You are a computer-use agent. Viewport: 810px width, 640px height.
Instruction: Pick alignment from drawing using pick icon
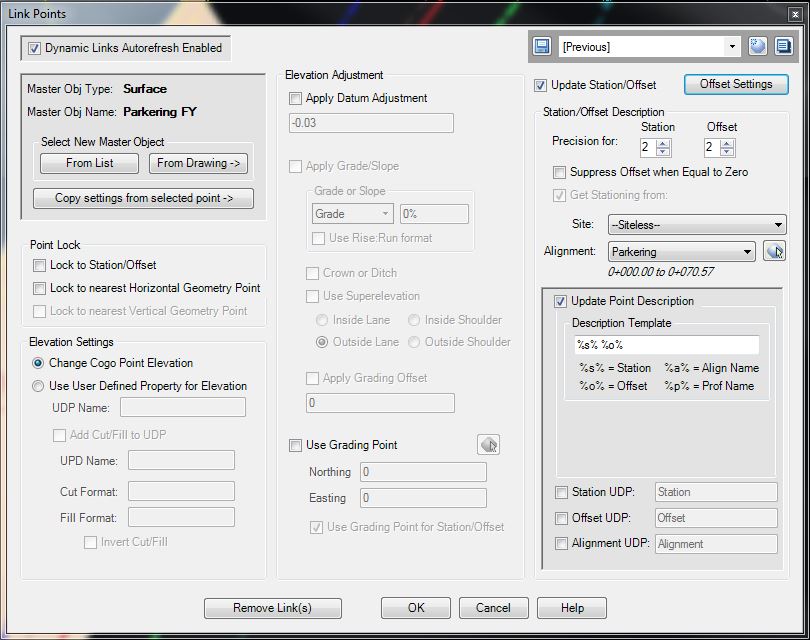[x=774, y=251]
